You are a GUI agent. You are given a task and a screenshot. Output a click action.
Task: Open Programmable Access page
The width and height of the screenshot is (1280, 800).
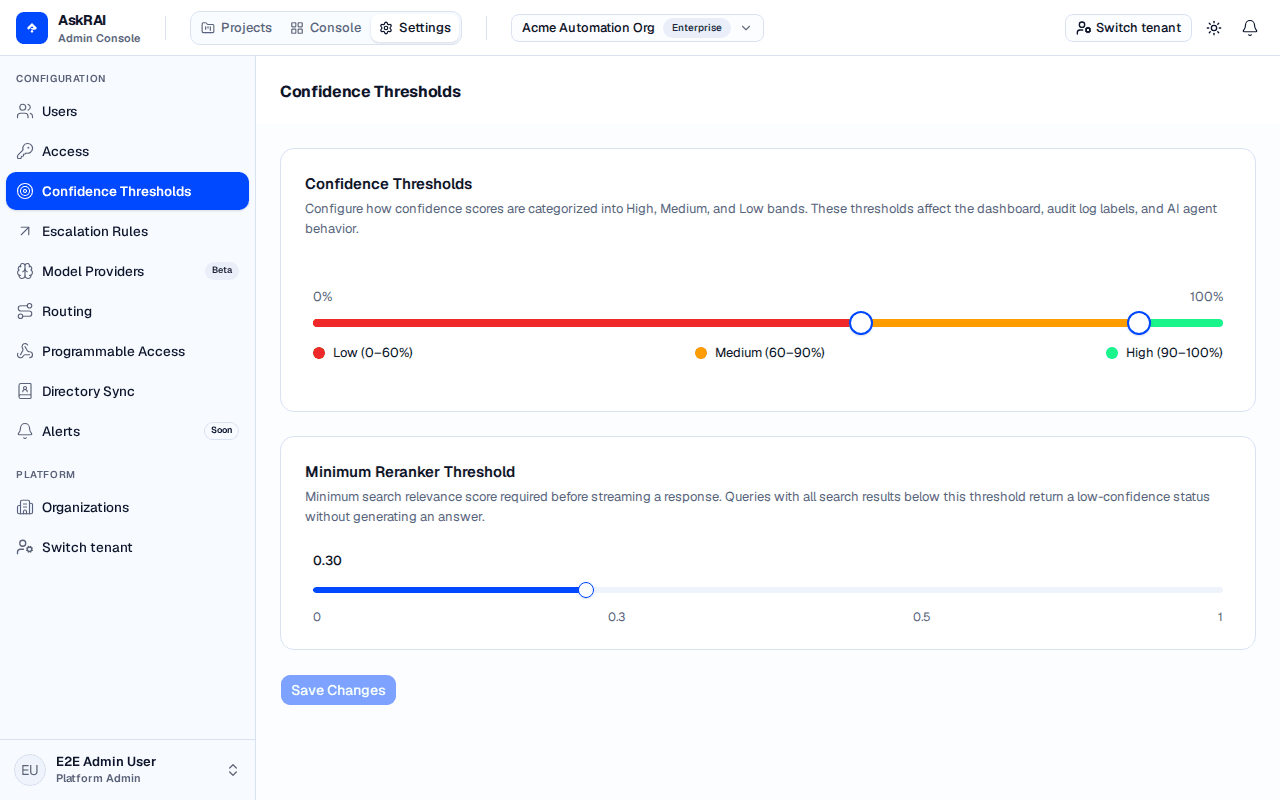[x=127, y=351]
